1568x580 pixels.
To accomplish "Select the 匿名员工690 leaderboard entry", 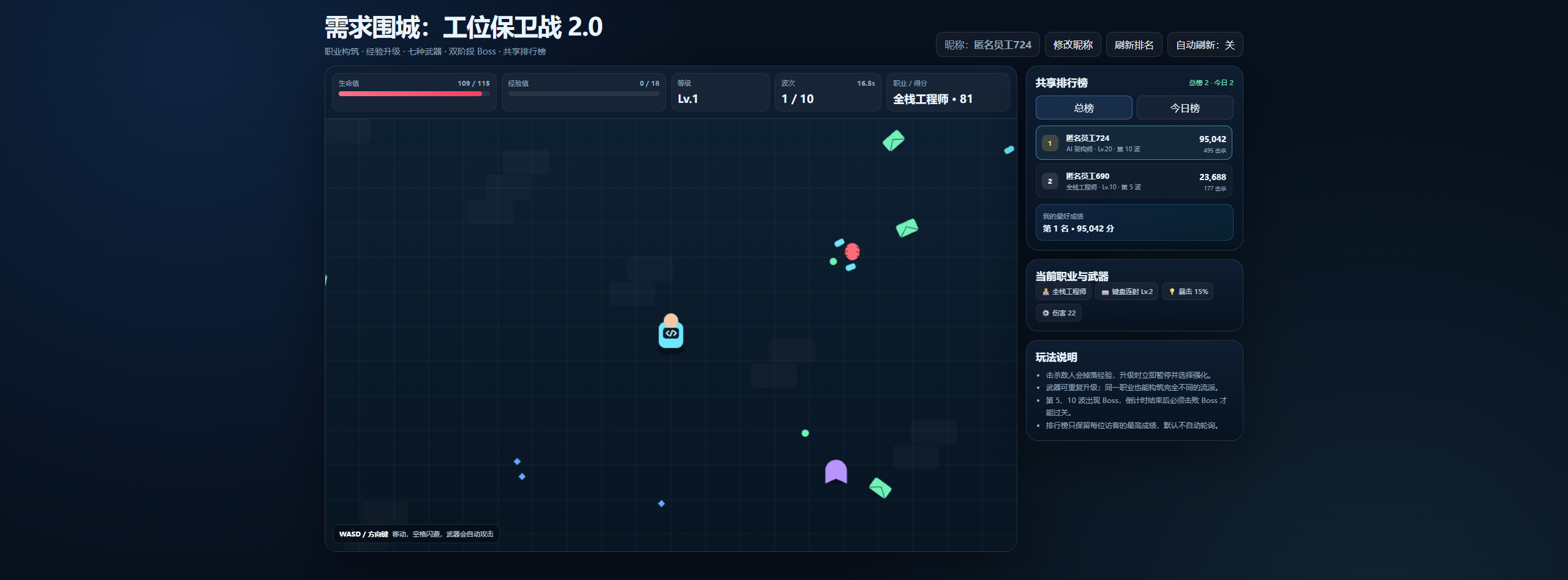I will click(1134, 181).
